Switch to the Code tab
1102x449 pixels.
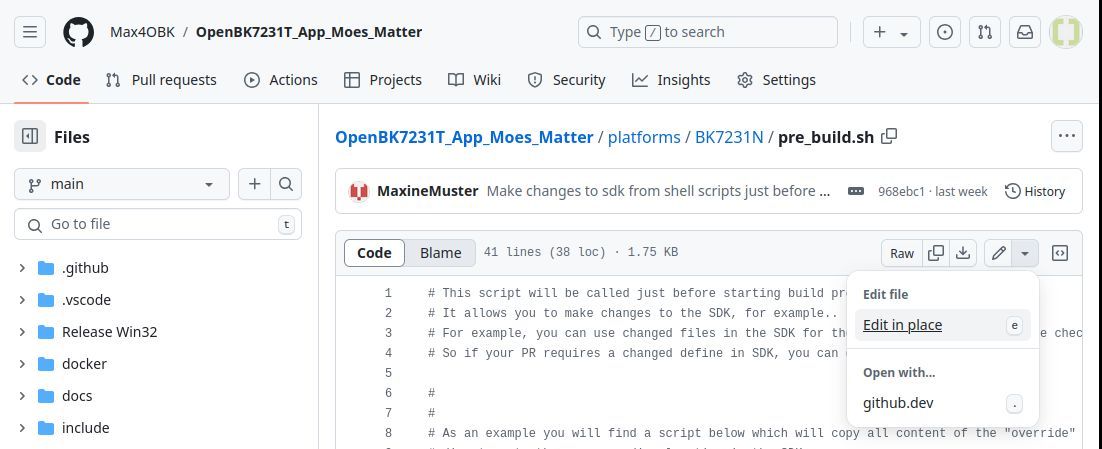51,80
